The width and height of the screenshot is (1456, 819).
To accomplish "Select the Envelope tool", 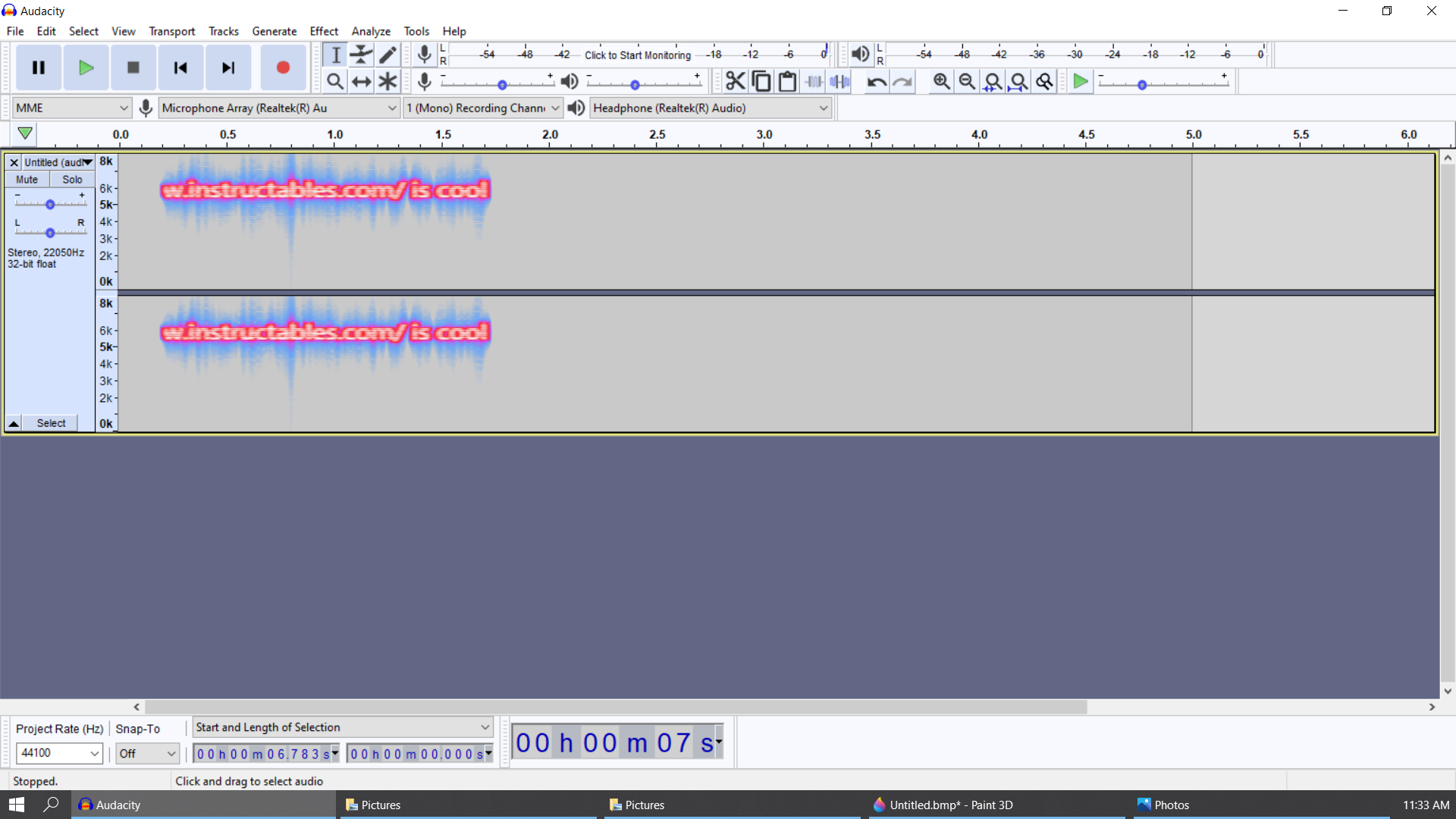I will [x=361, y=55].
